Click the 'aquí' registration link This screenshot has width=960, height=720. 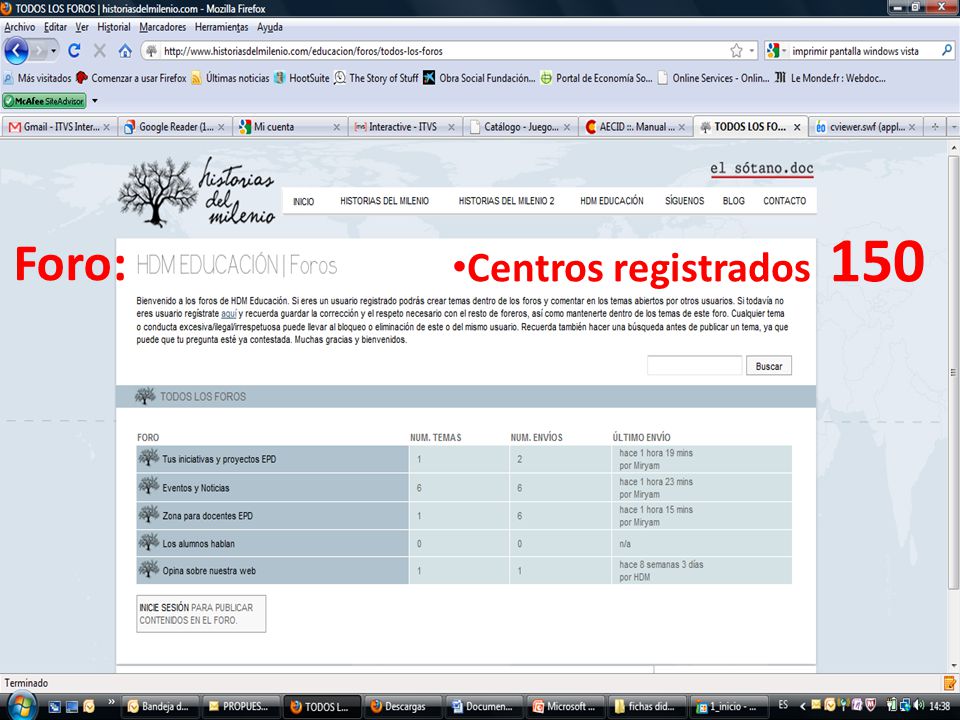(228, 313)
